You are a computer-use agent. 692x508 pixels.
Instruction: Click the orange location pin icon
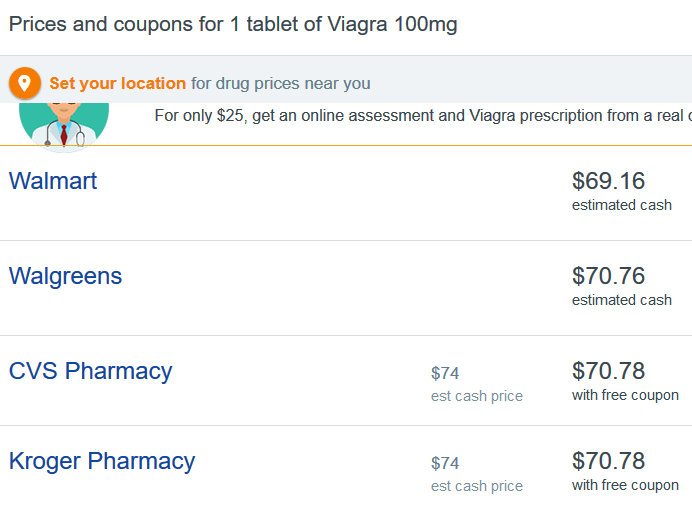pos(25,83)
